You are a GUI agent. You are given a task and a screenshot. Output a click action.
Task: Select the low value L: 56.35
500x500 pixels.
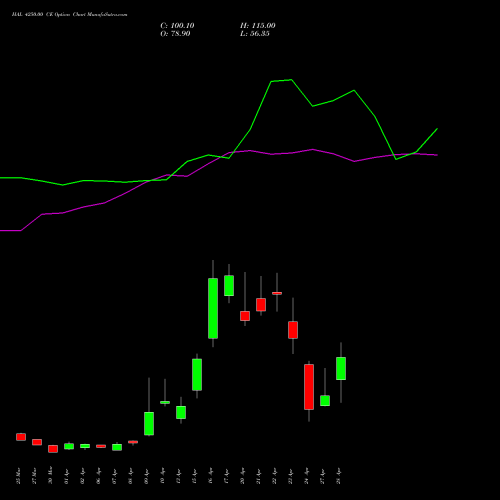pyautogui.click(x=255, y=34)
